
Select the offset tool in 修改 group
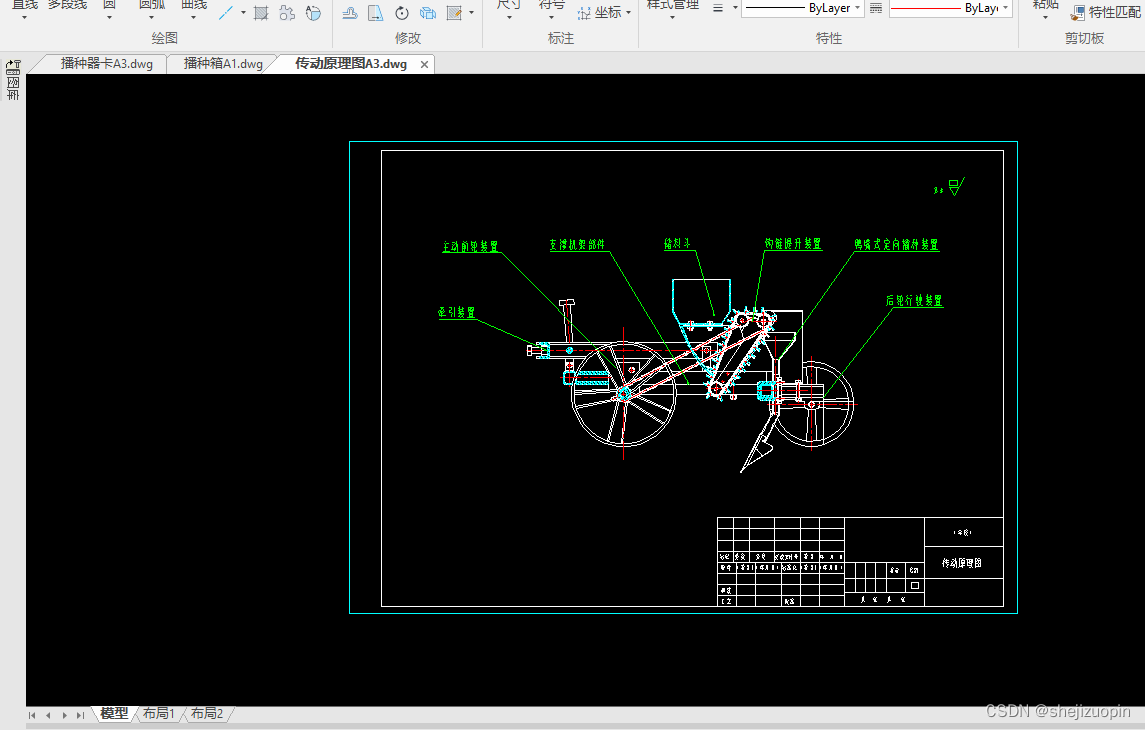click(x=350, y=13)
